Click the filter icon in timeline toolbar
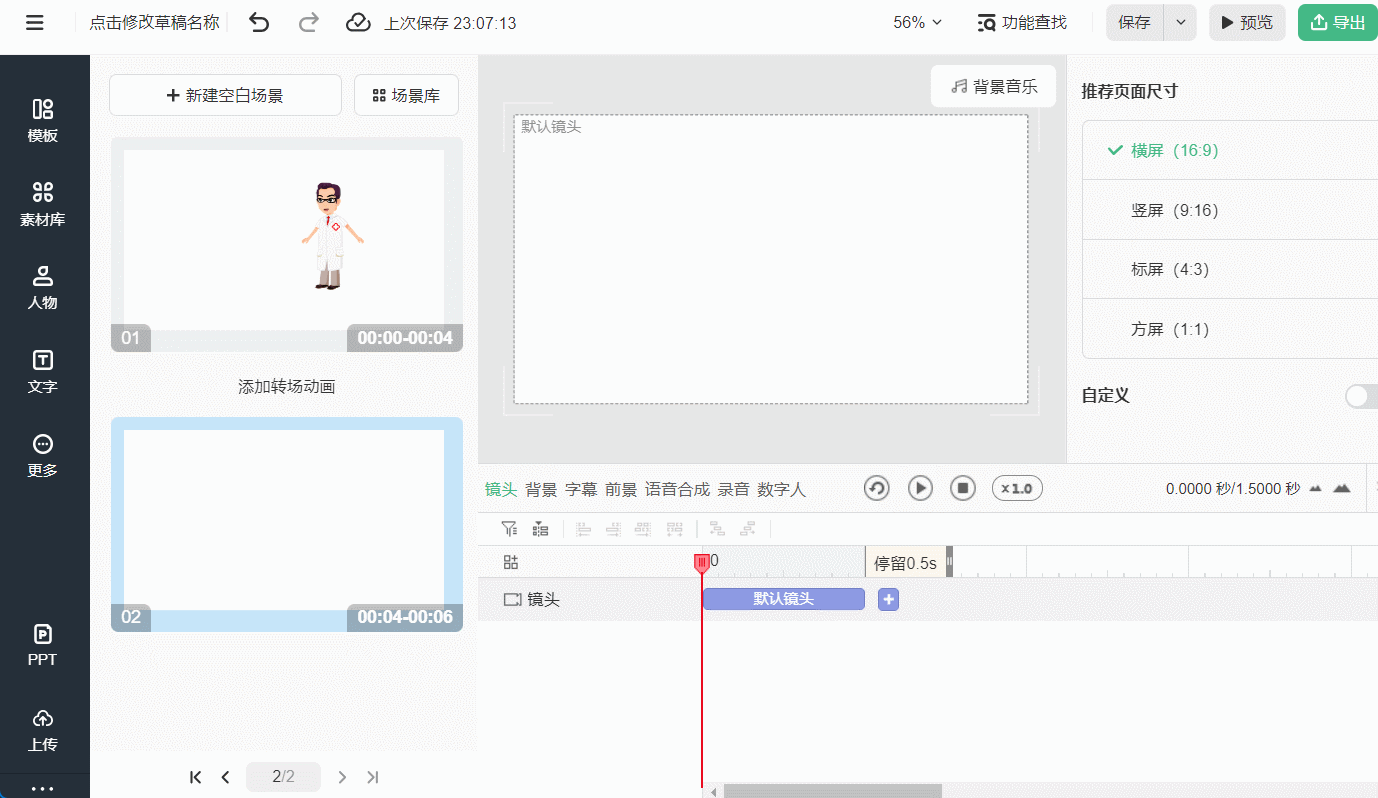The width and height of the screenshot is (1378, 798). click(x=509, y=529)
